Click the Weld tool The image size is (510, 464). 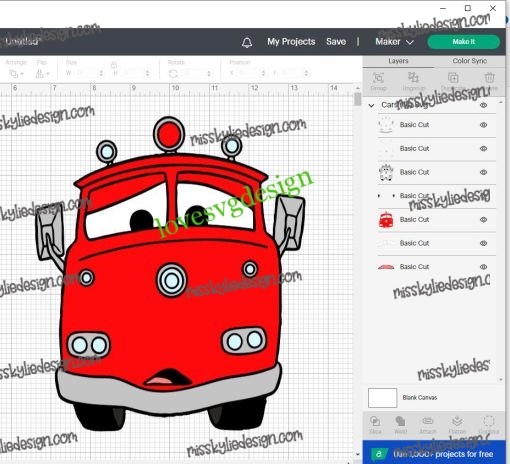[x=400, y=425]
